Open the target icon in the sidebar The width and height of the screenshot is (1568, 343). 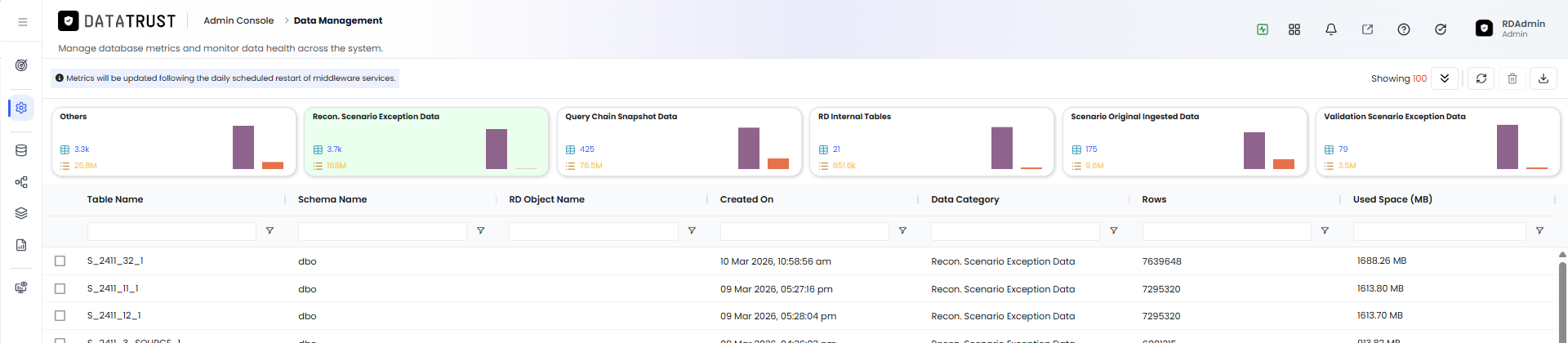coord(21,65)
